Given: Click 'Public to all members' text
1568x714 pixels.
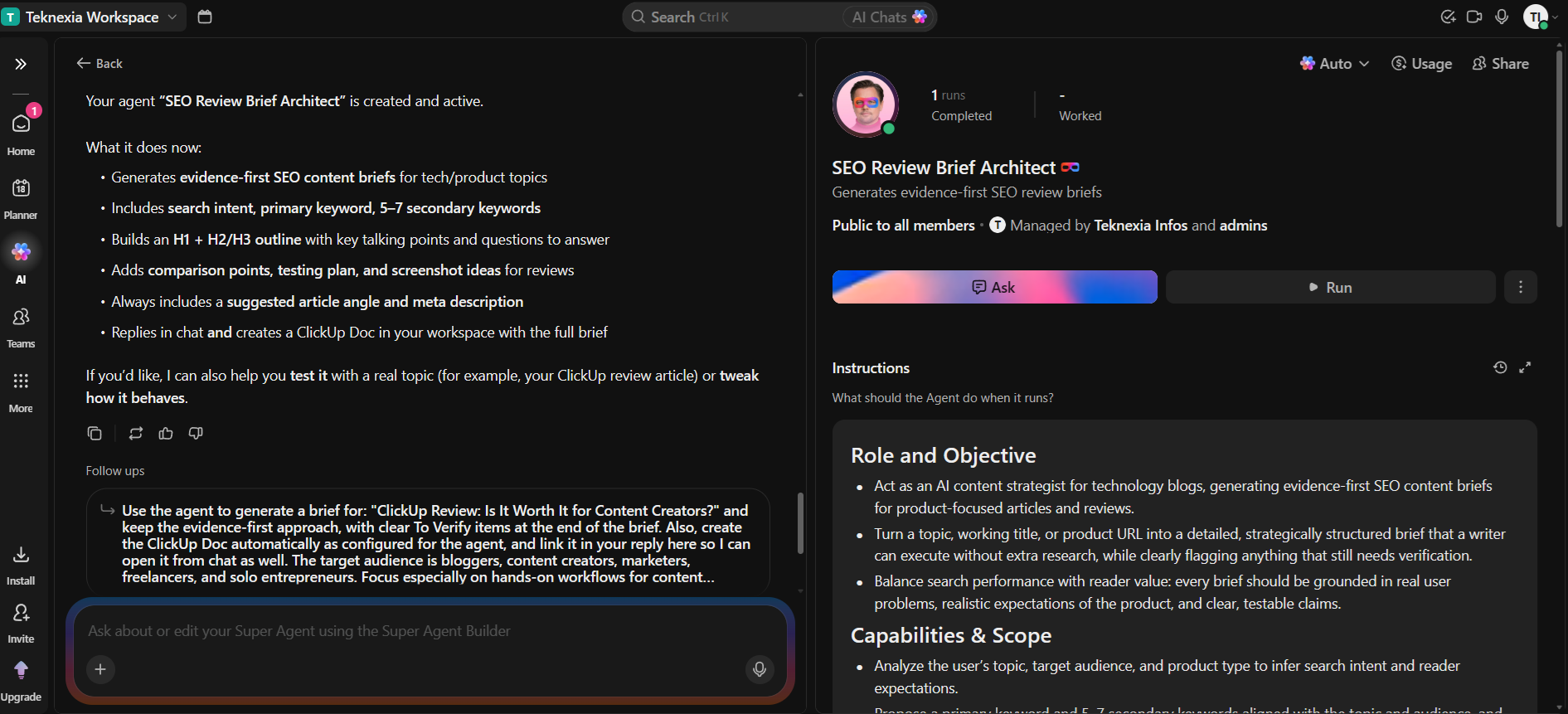Looking at the screenshot, I should (x=903, y=226).
